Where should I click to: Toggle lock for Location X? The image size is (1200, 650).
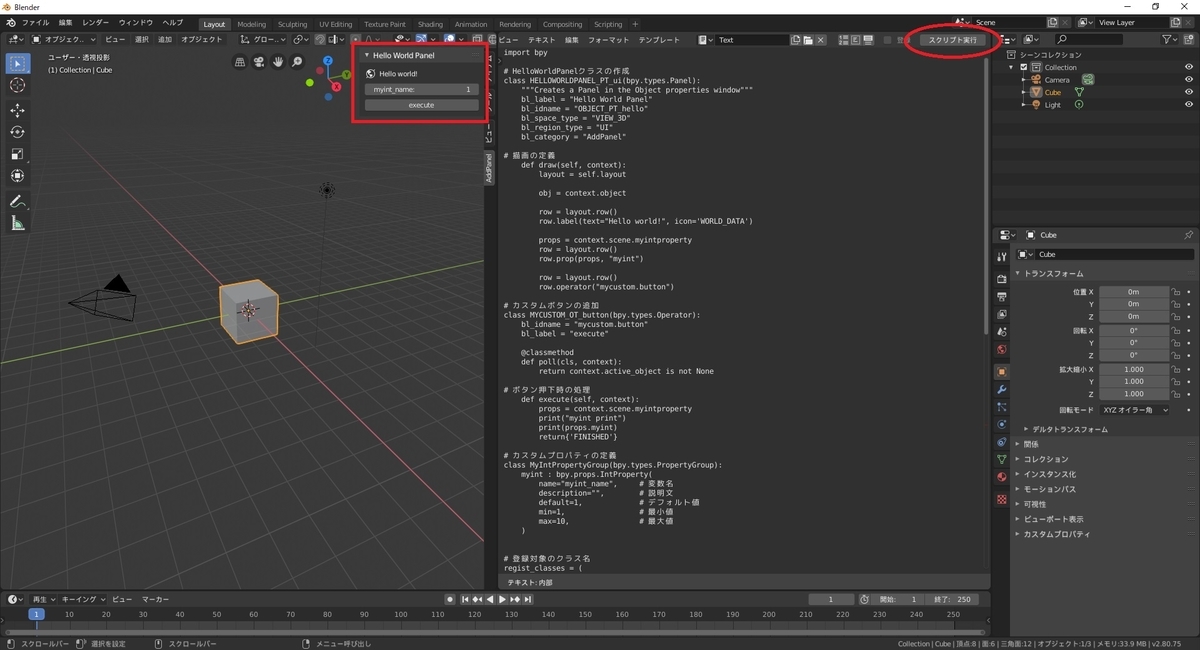click(1176, 292)
